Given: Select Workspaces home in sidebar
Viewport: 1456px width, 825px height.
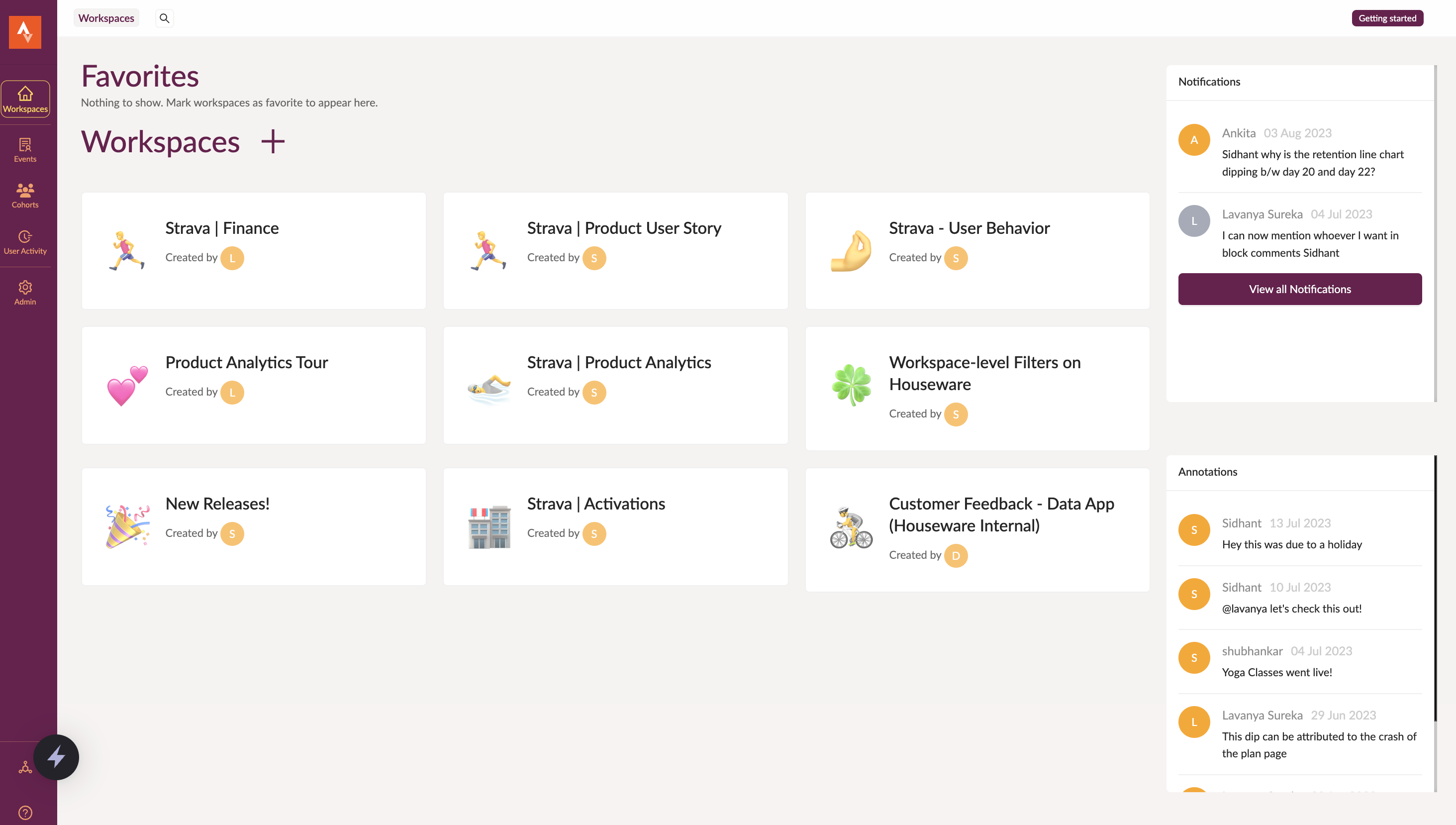Looking at the screenshot, I should (25, 99).
